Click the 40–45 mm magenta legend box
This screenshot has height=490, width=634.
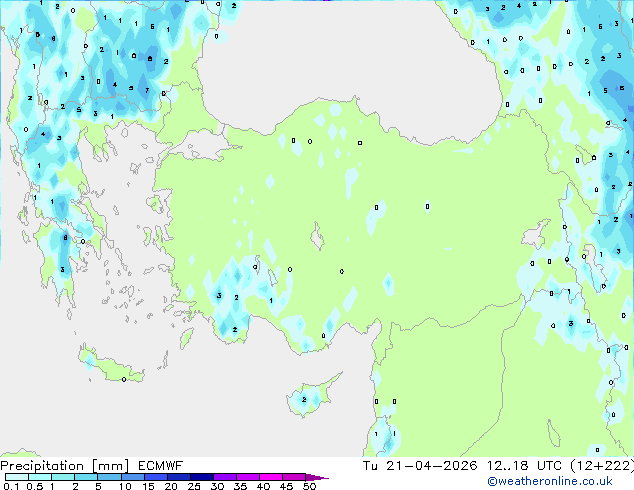pyautogui.click(x=271, y=477)
